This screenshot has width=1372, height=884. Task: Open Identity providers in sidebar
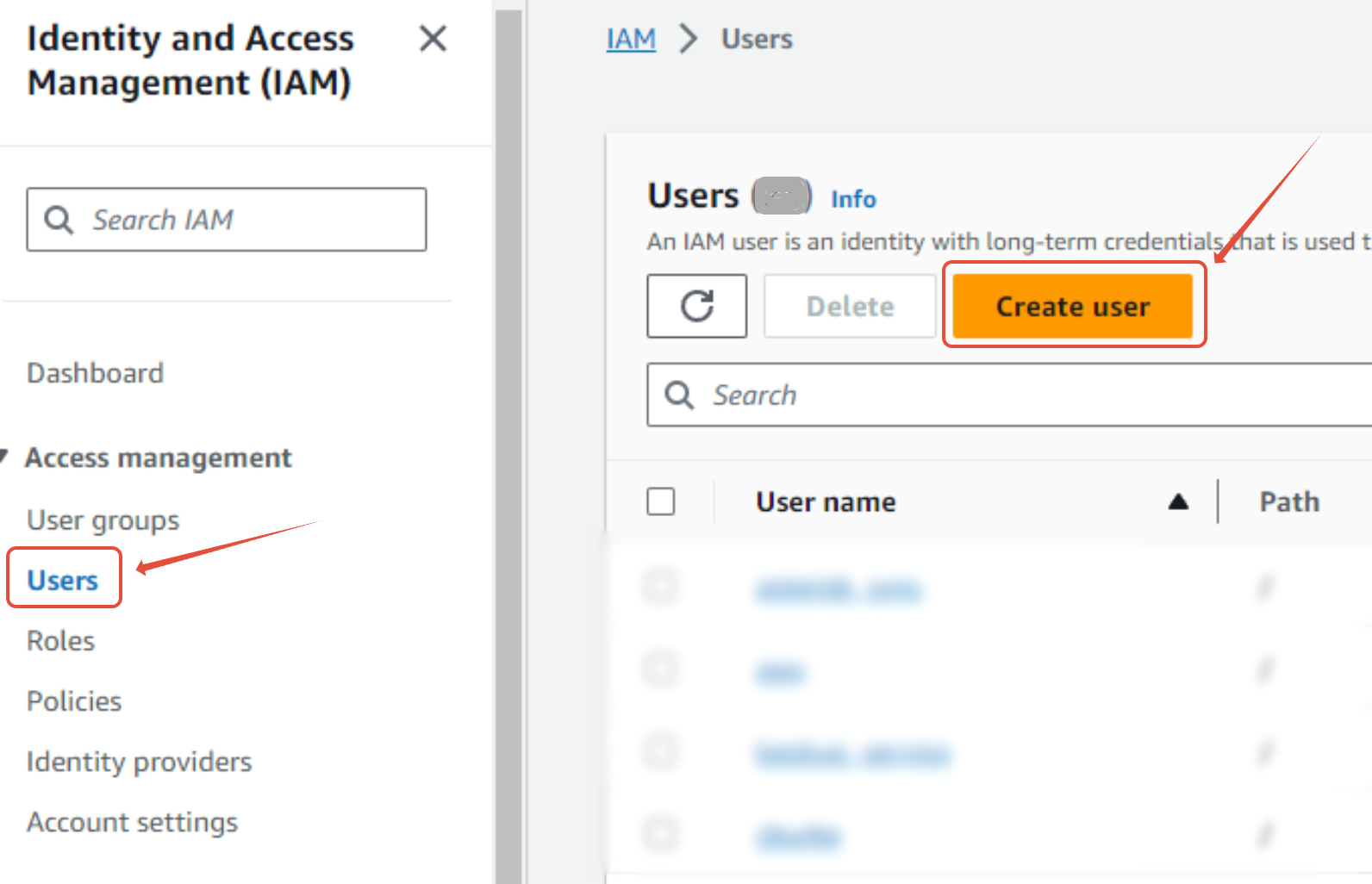point(139,762)
